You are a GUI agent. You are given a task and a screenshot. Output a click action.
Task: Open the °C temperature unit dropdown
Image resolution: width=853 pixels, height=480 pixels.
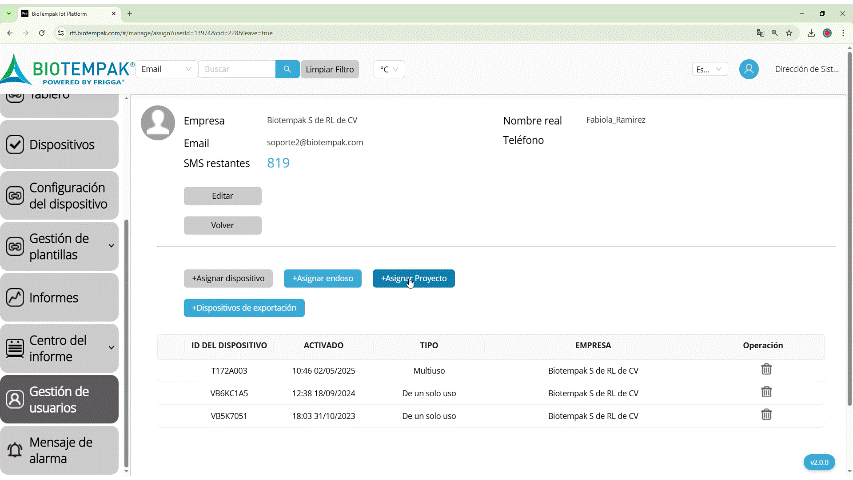click(388, 69)
